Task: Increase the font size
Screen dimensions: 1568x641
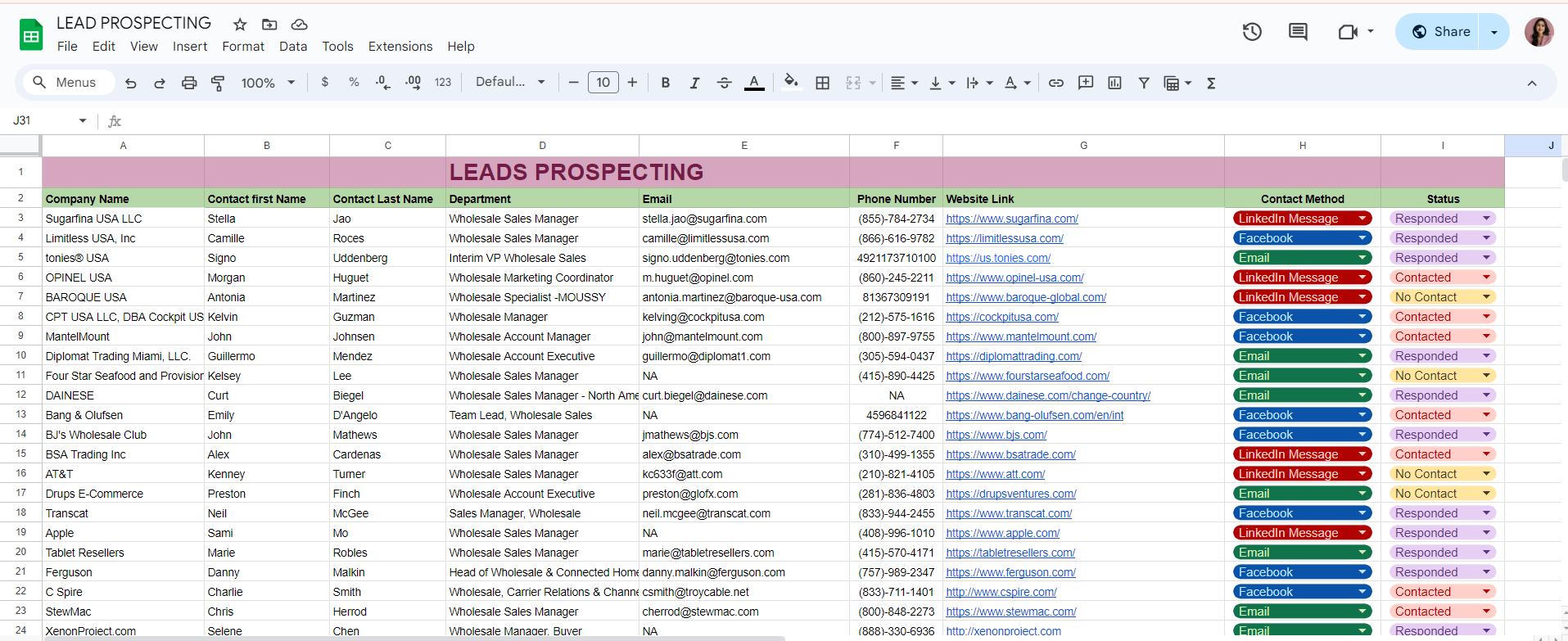Action: point(632,83)
